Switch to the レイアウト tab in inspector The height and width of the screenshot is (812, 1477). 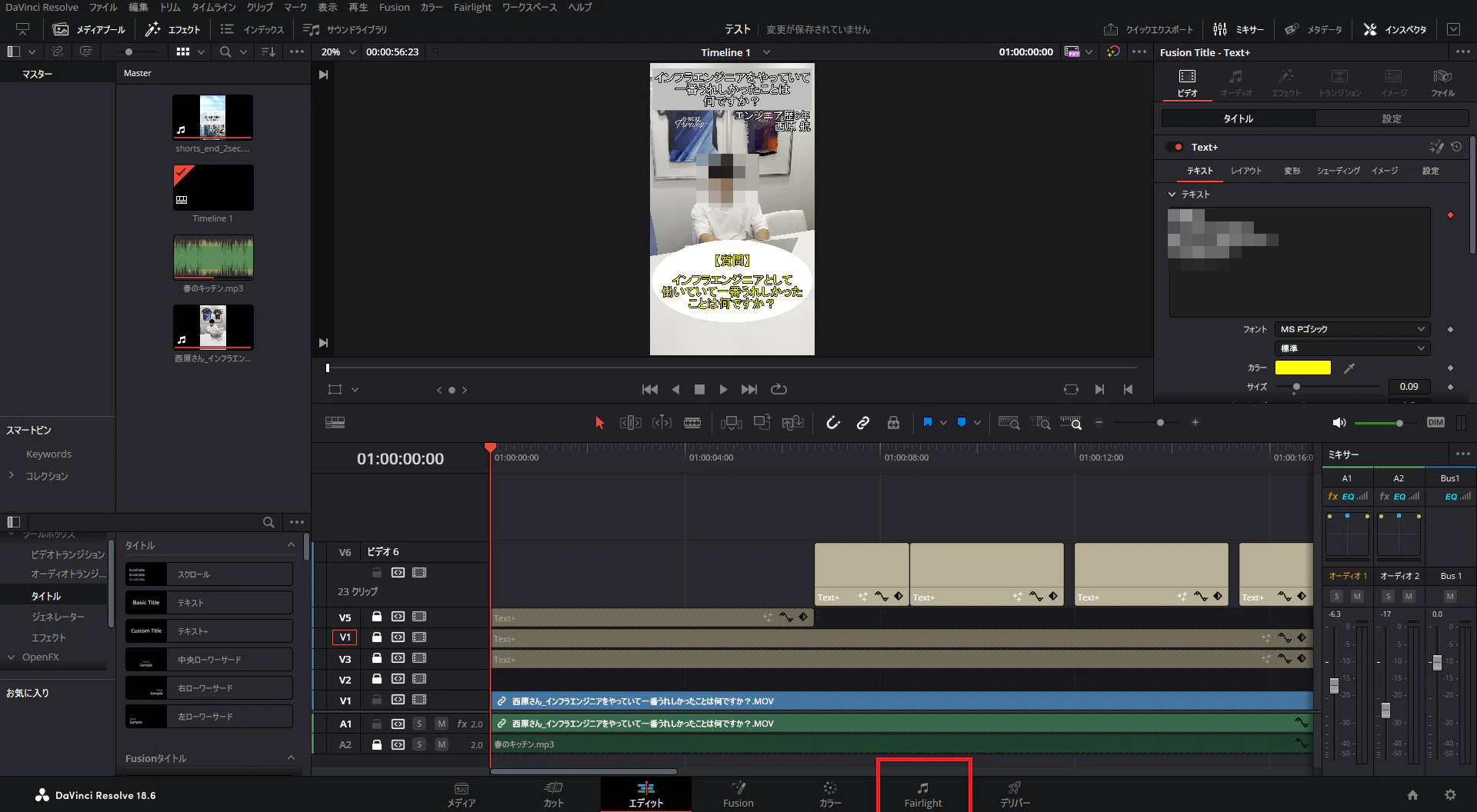(1245, 171)
